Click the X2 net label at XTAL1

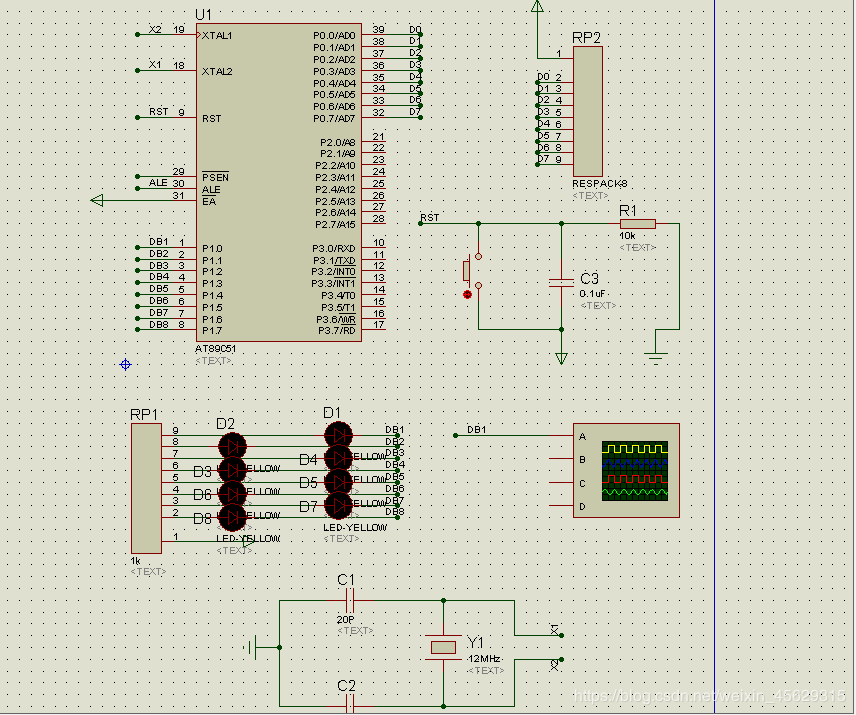(156, 29)
